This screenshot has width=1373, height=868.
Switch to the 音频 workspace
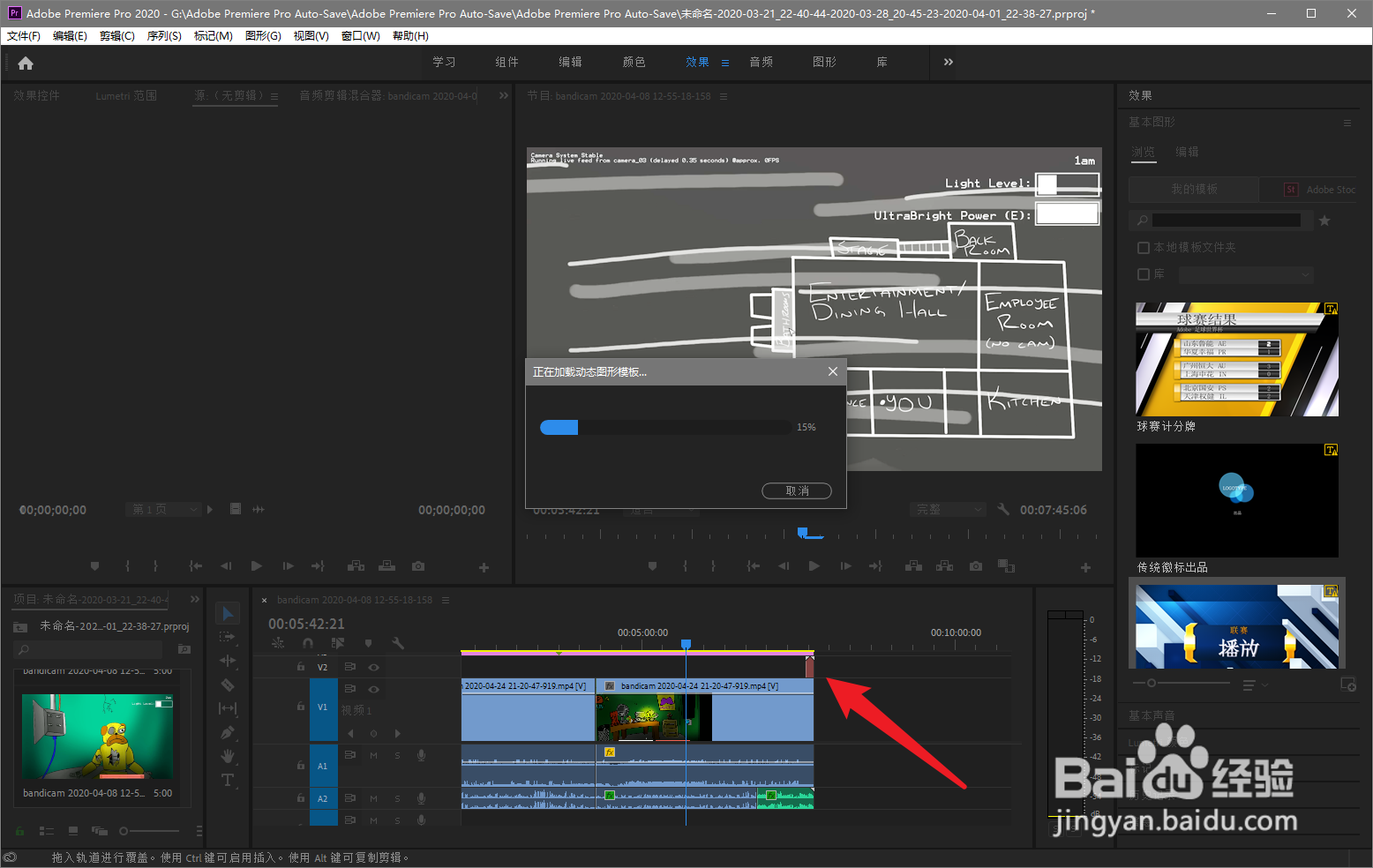[761, 62]
